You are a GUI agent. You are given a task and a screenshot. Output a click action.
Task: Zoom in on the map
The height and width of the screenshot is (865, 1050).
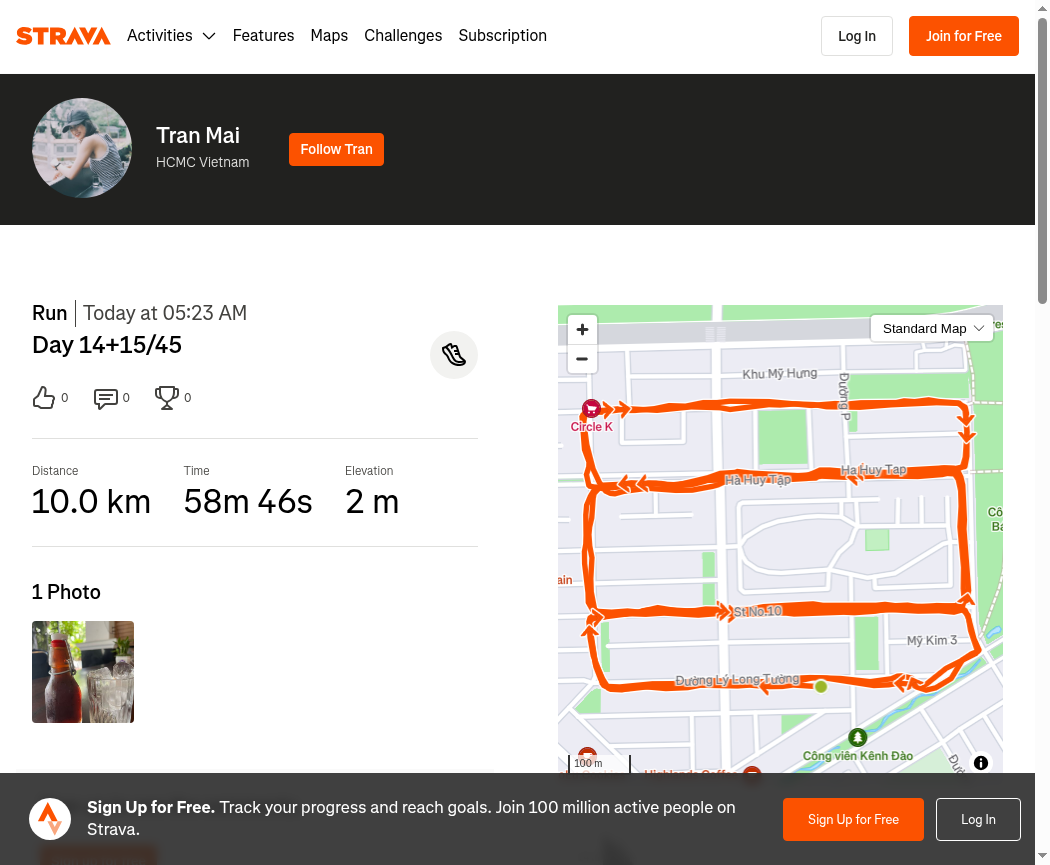(x=583, y=329)
